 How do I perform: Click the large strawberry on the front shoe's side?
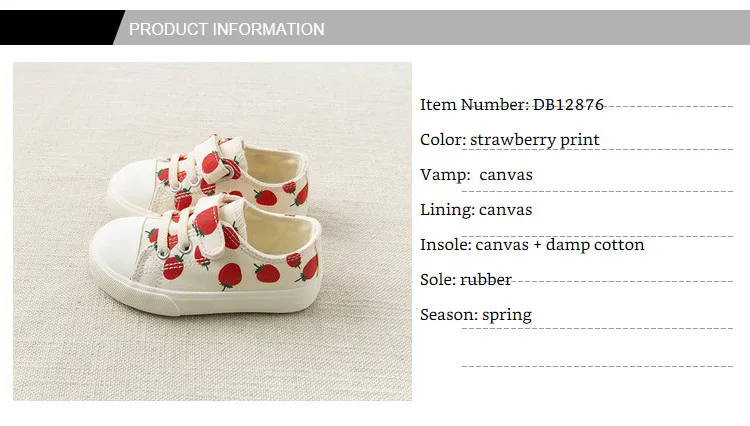pyautogui.click(x=230, y=273)
